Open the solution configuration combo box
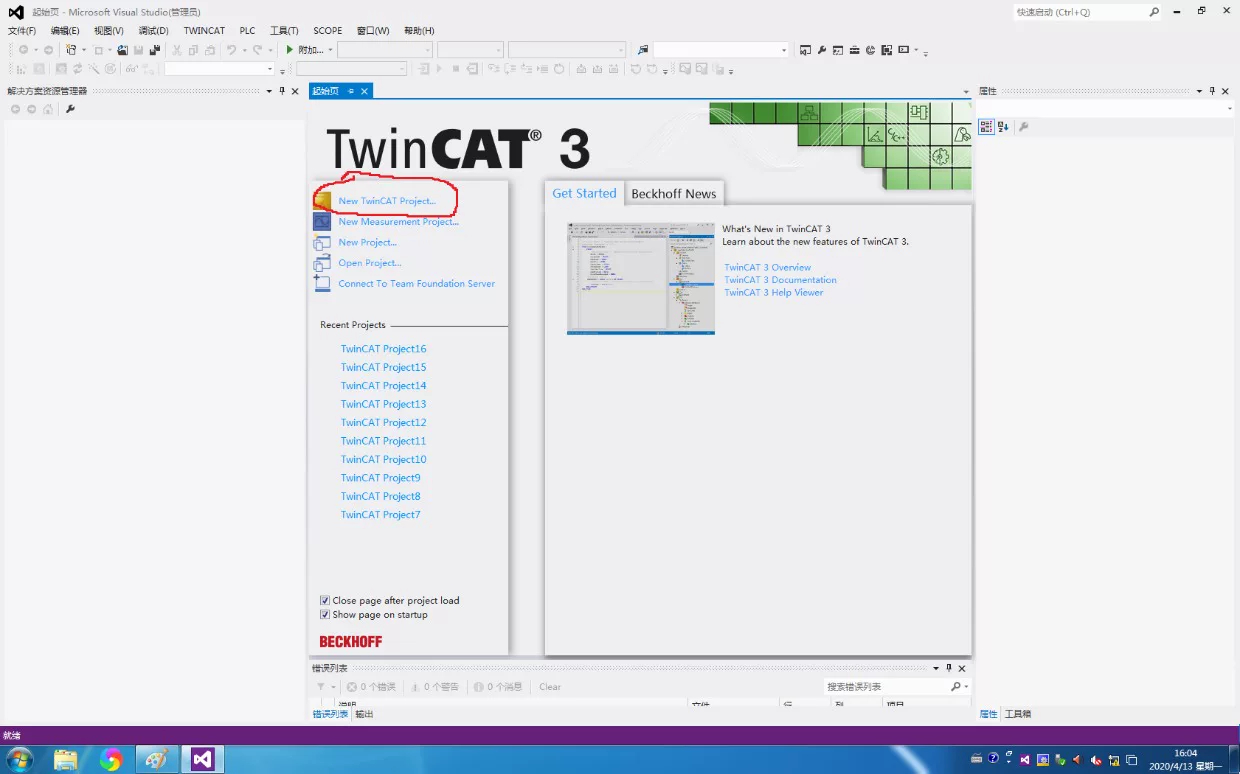 click(385, 50)
